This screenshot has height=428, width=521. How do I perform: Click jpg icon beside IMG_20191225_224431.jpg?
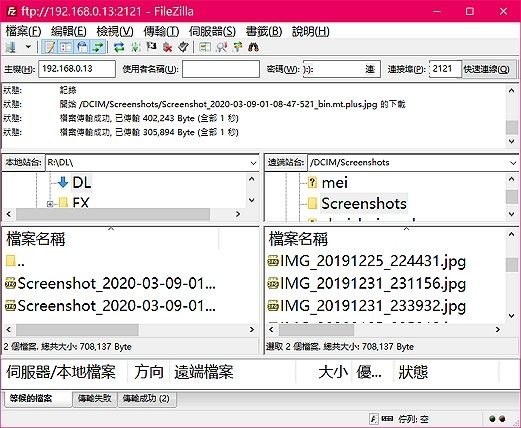point(273,261)
